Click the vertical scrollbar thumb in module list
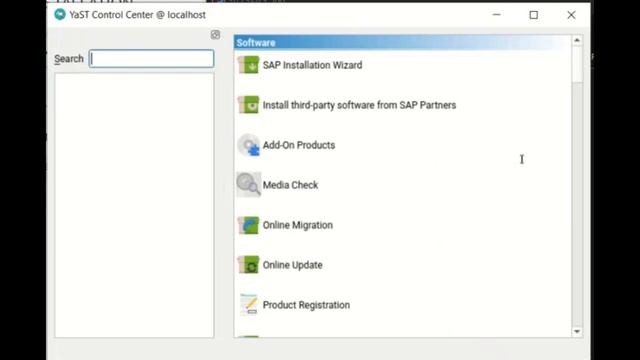The width and height of the screenshot is (640, 360). (x=577, y=64)
